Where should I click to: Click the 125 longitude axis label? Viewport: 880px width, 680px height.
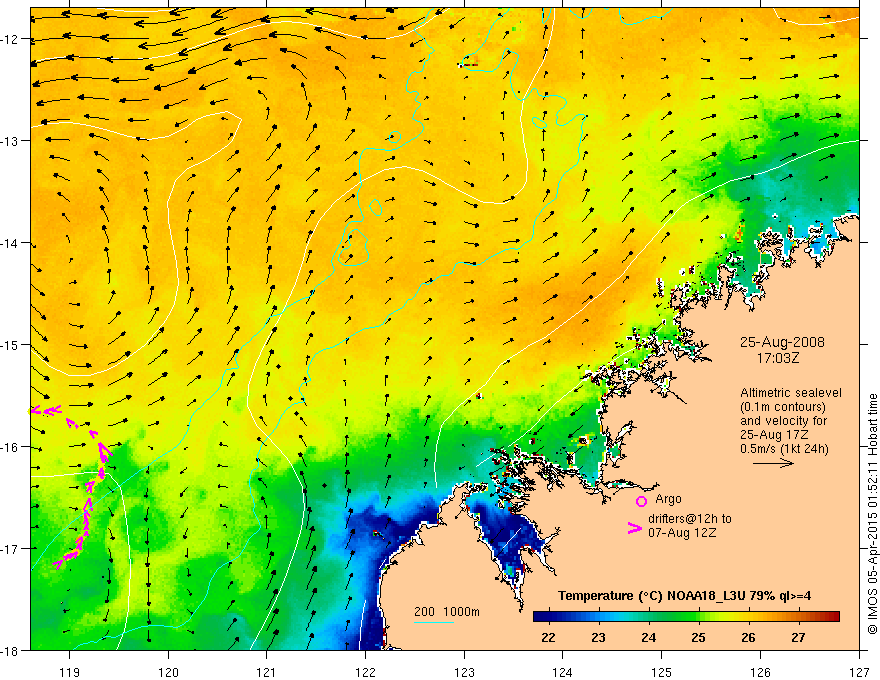[x=662, y=672]
